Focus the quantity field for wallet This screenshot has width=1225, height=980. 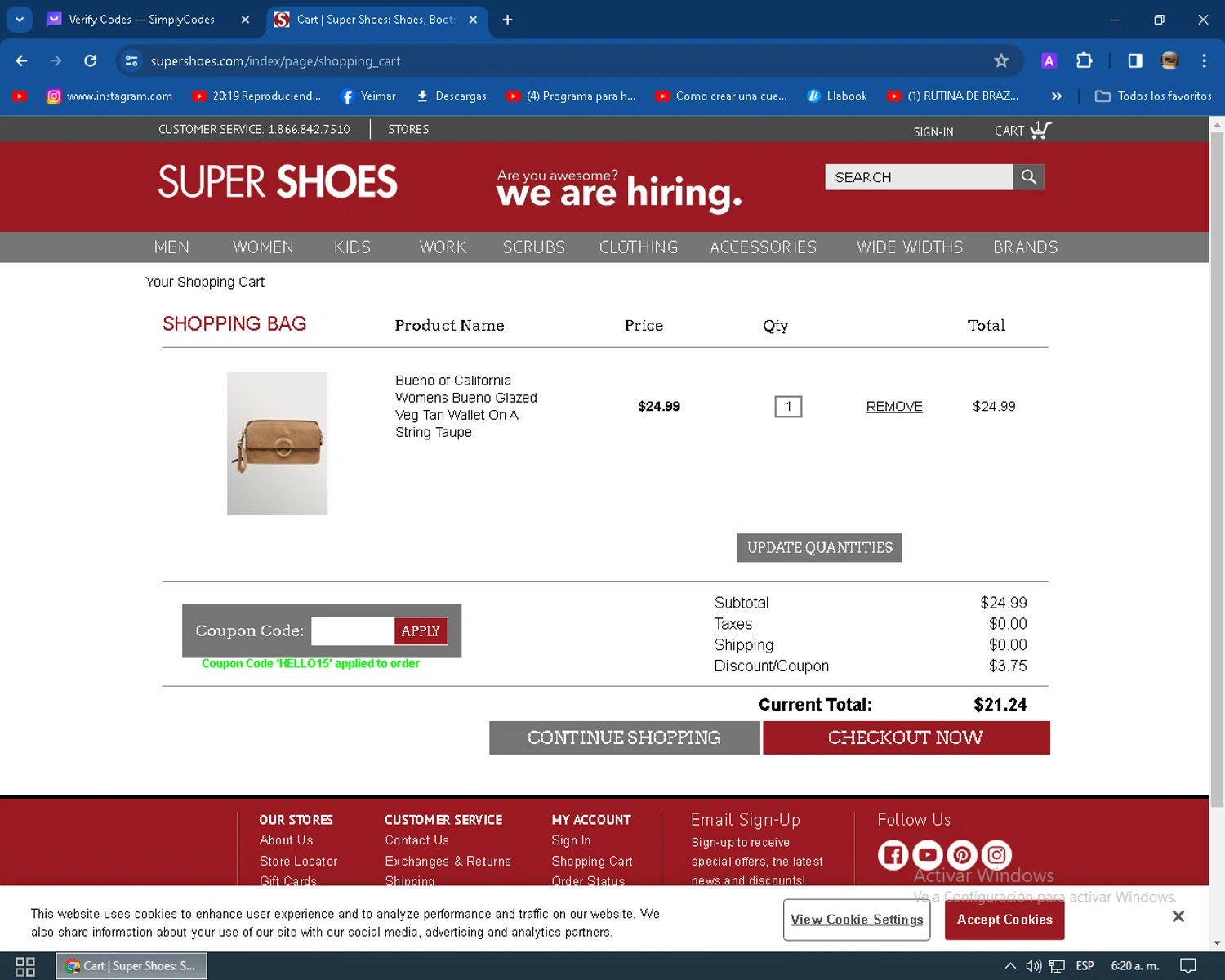click(788, 407)
